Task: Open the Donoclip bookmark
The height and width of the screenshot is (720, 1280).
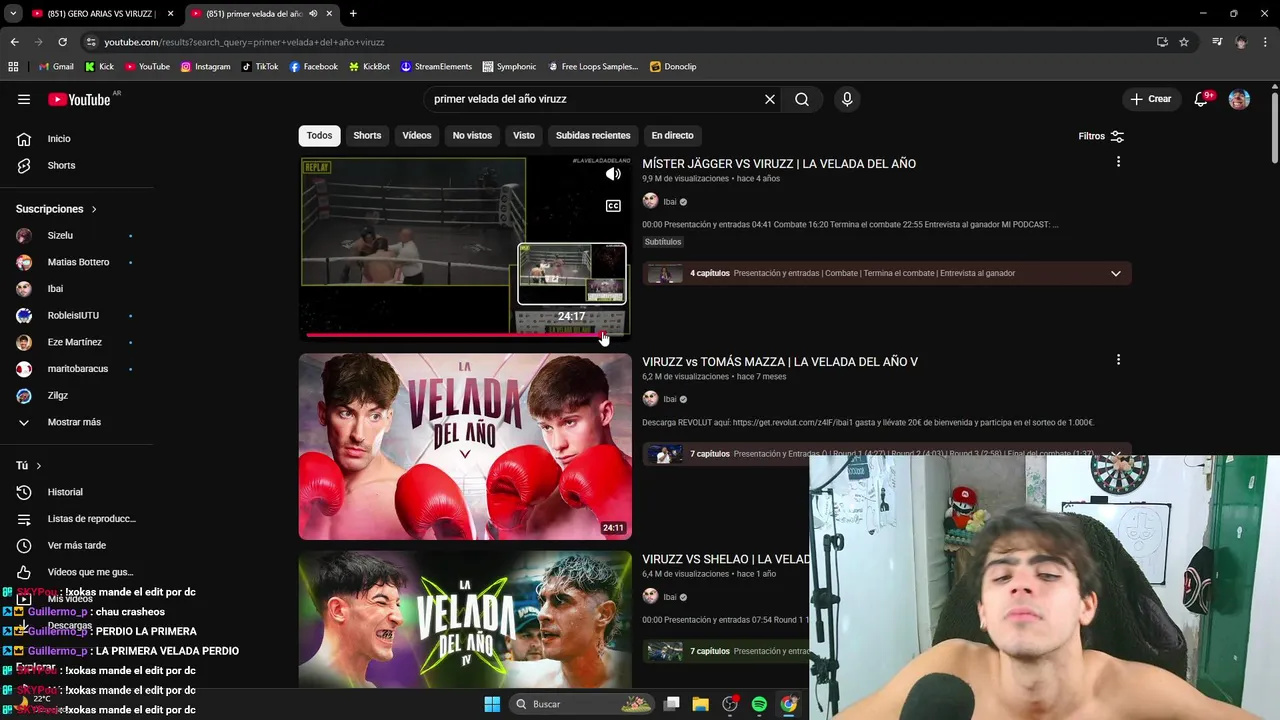Action: click(x=673, y=67)
